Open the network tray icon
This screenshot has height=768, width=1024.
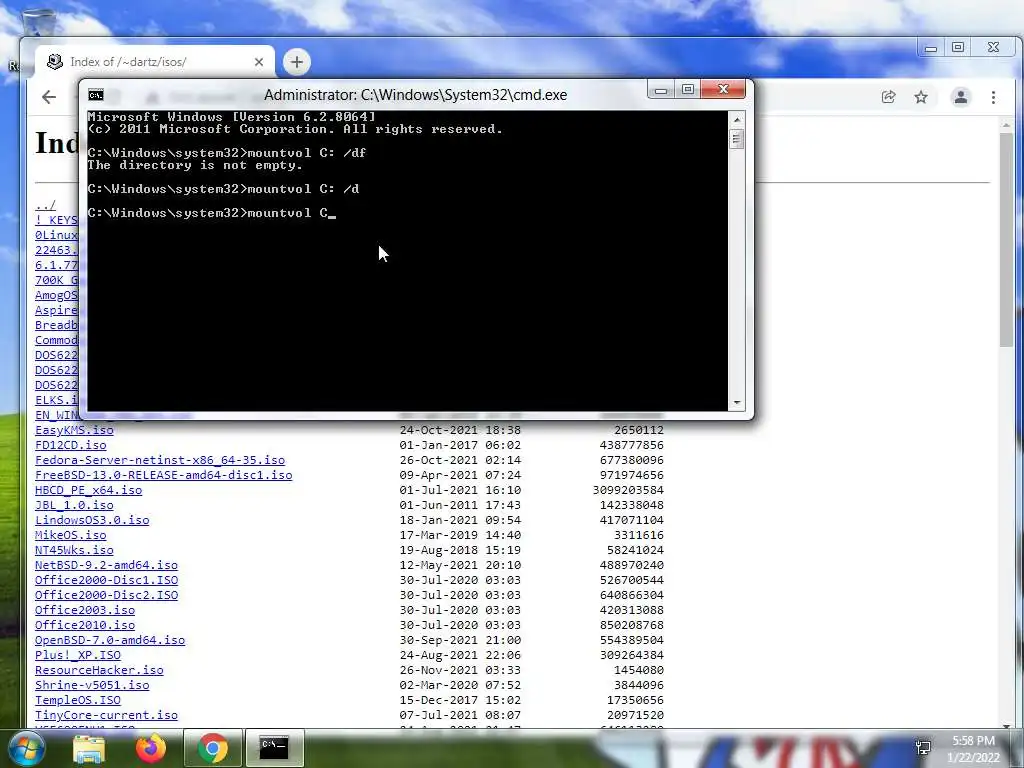click(923, 748)
